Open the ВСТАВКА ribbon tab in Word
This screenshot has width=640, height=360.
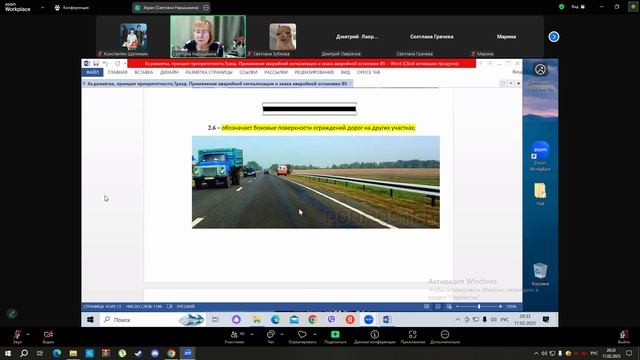pos(144,72)
